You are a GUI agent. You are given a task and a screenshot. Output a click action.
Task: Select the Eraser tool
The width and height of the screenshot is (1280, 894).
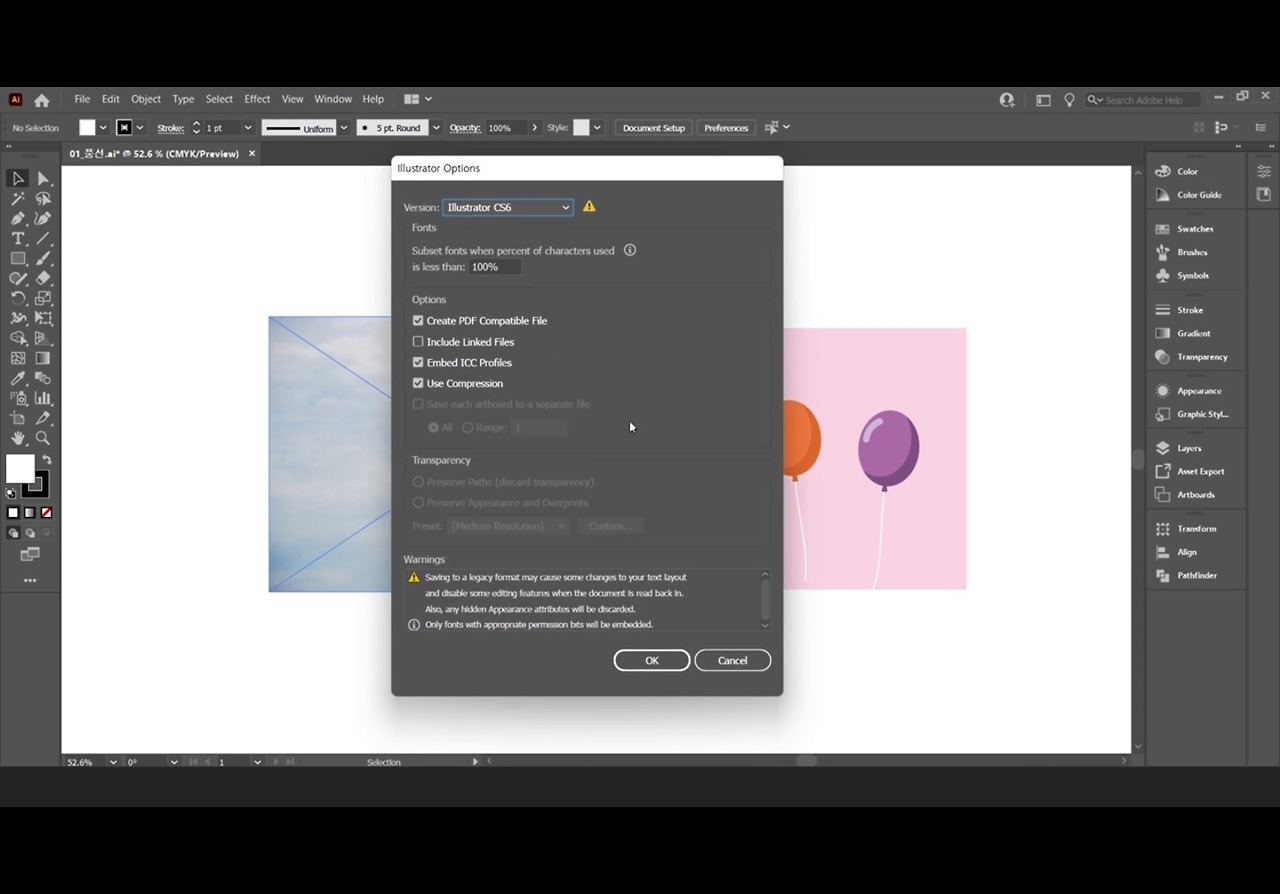43,278
